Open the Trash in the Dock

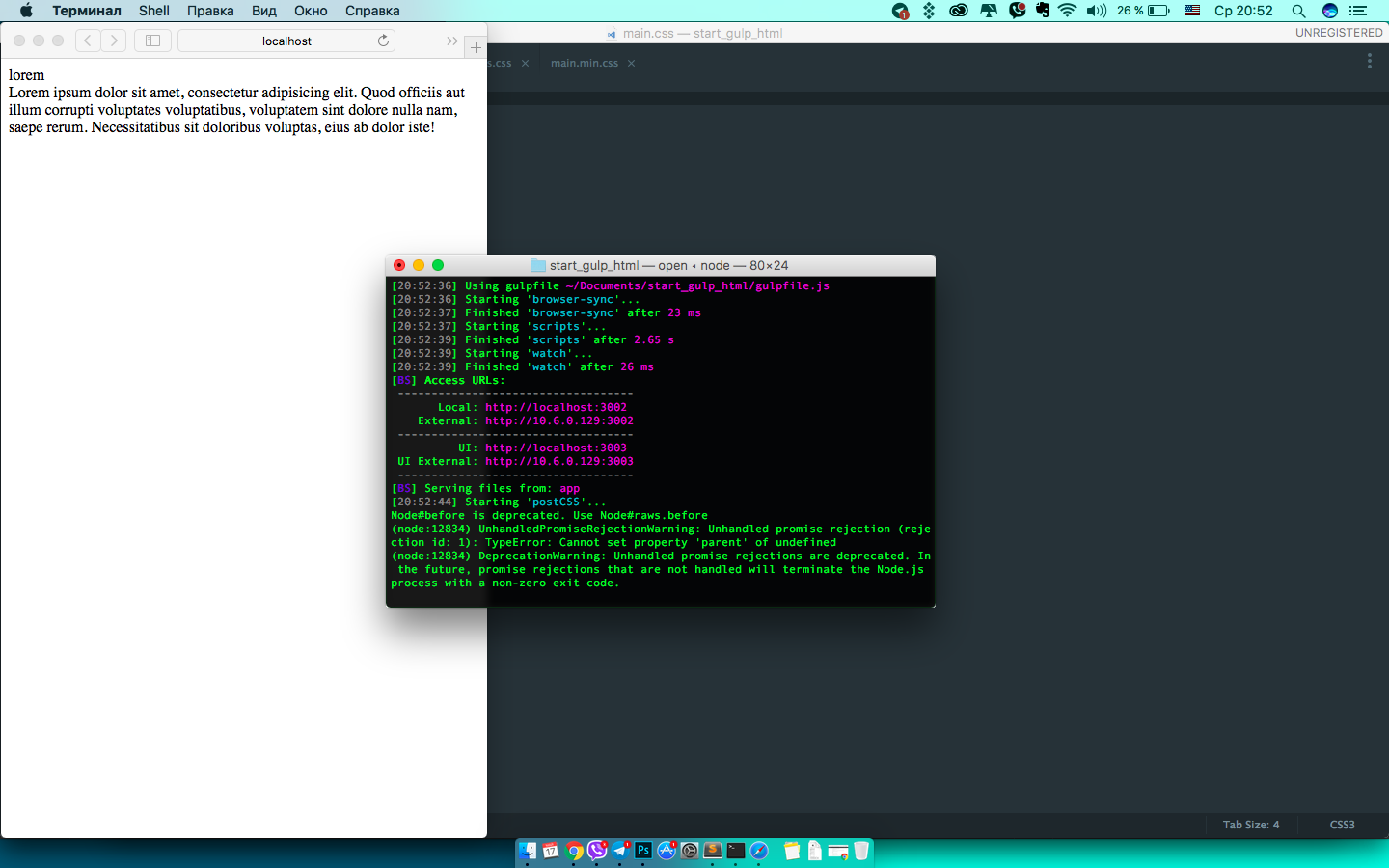tap(861, 851)
